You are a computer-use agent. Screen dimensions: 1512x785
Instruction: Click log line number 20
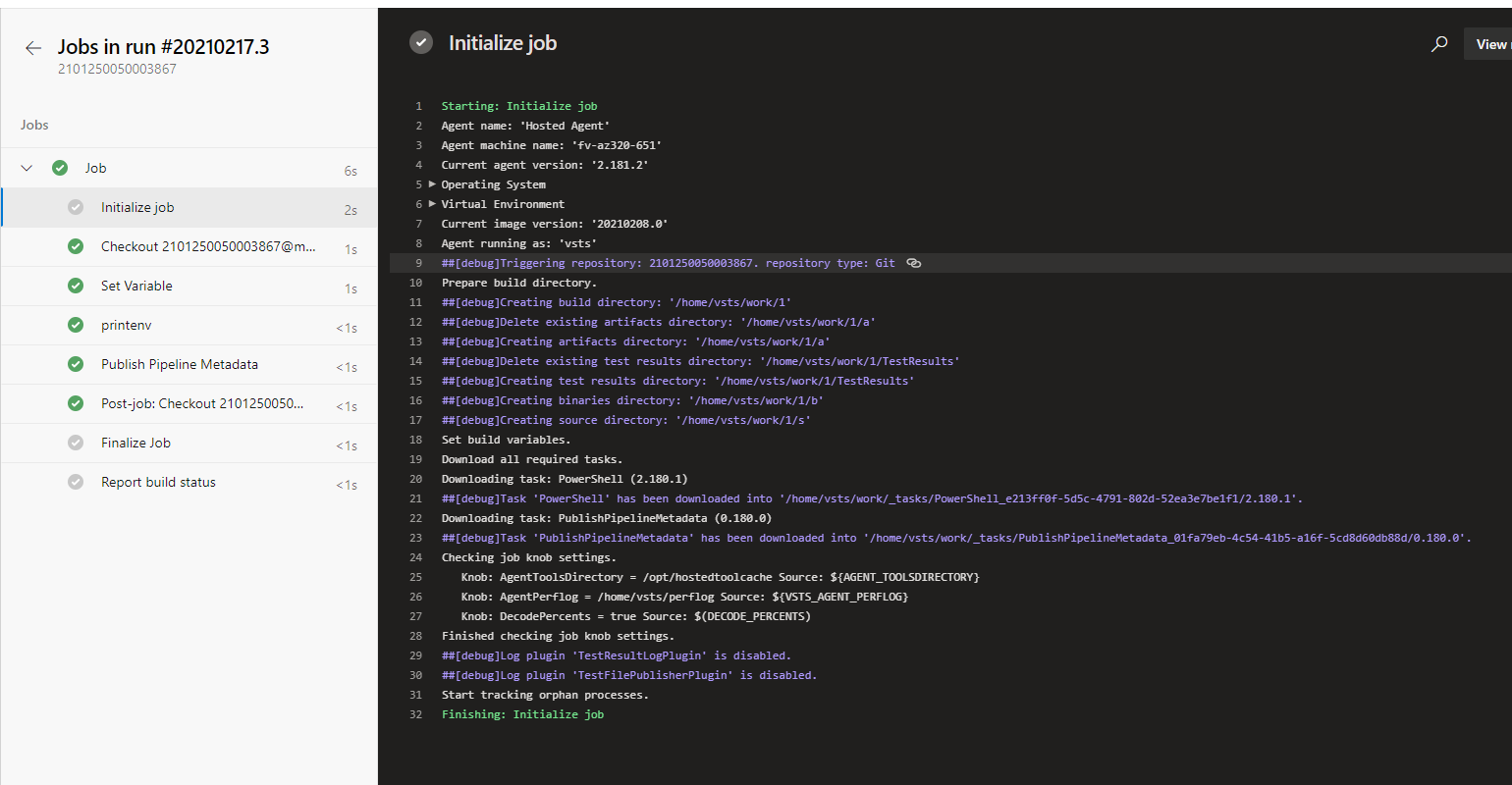[416, 479]
